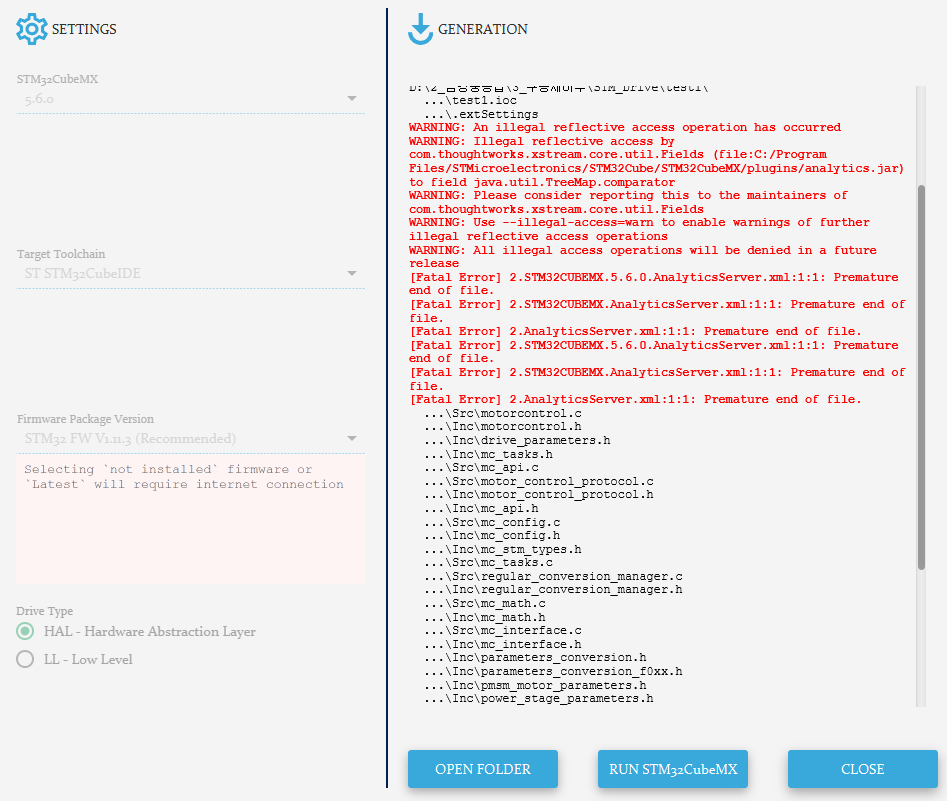
Task: Click ...\Inc\motor_control_protocol.h log entry
Action: (539, 495)
